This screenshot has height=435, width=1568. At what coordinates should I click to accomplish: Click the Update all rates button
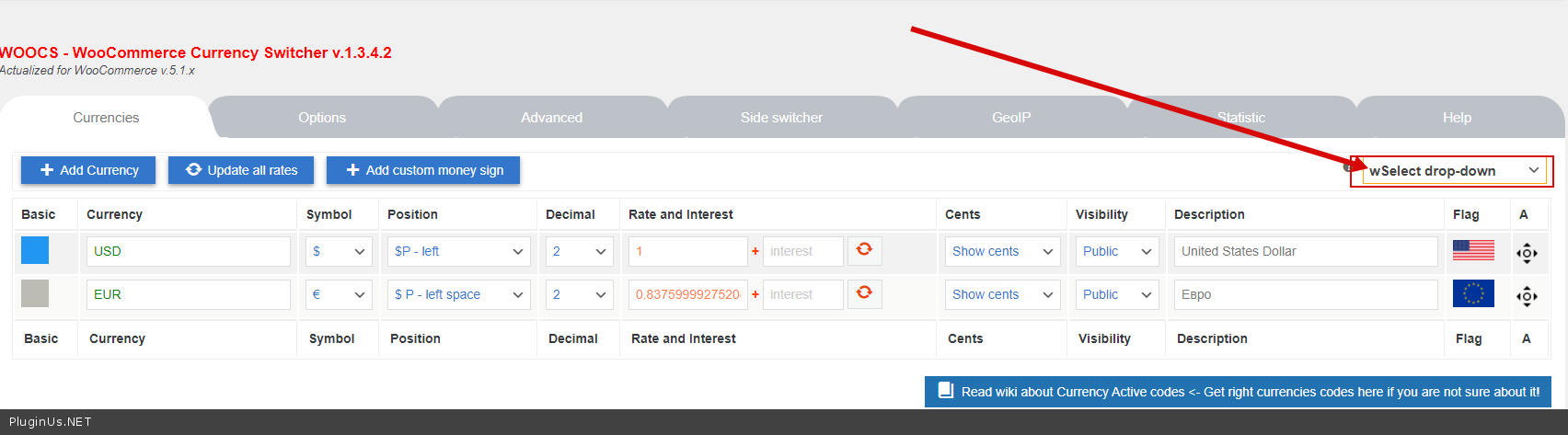pyautogui.click(x=241, y=170)
